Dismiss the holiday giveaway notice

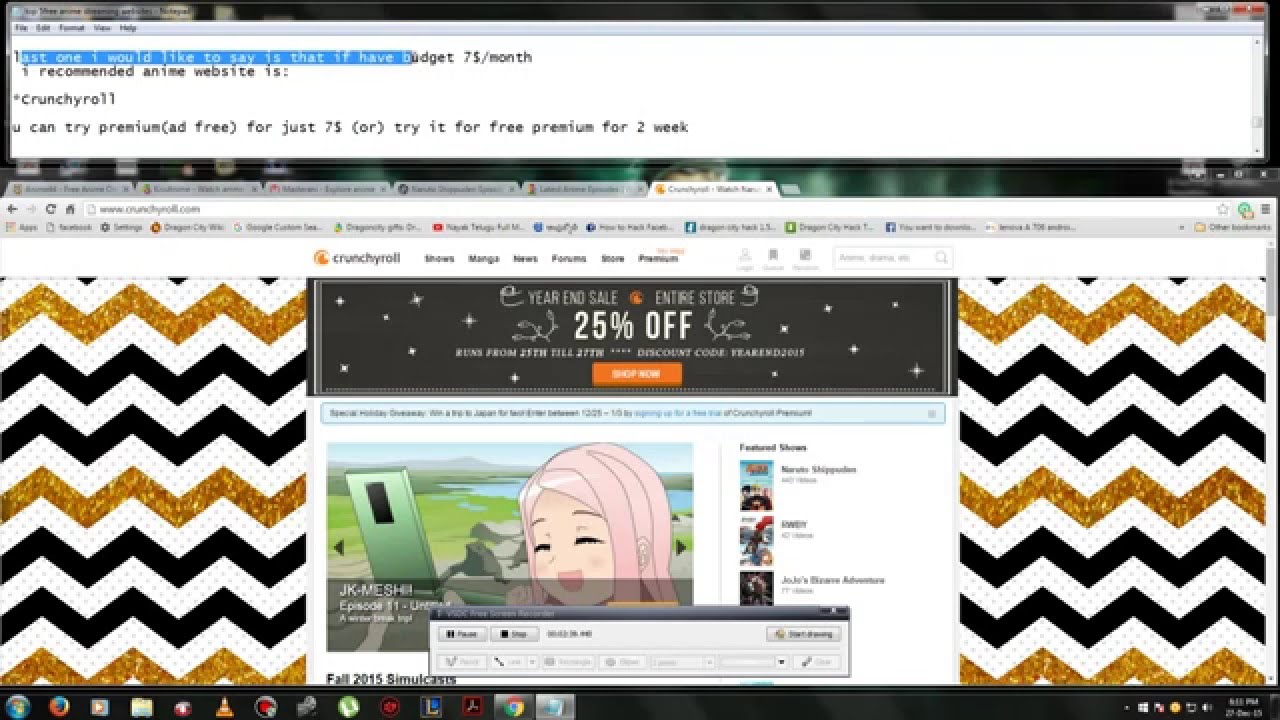point(932,413)
